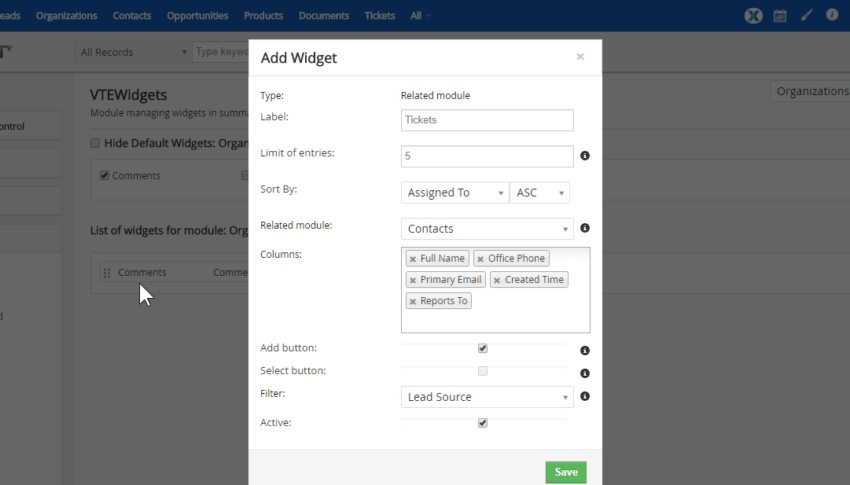Toggle Hide Default Widgets checkbox
The width and height of the screenshot is (850, 485).
[x=95, y=143]
